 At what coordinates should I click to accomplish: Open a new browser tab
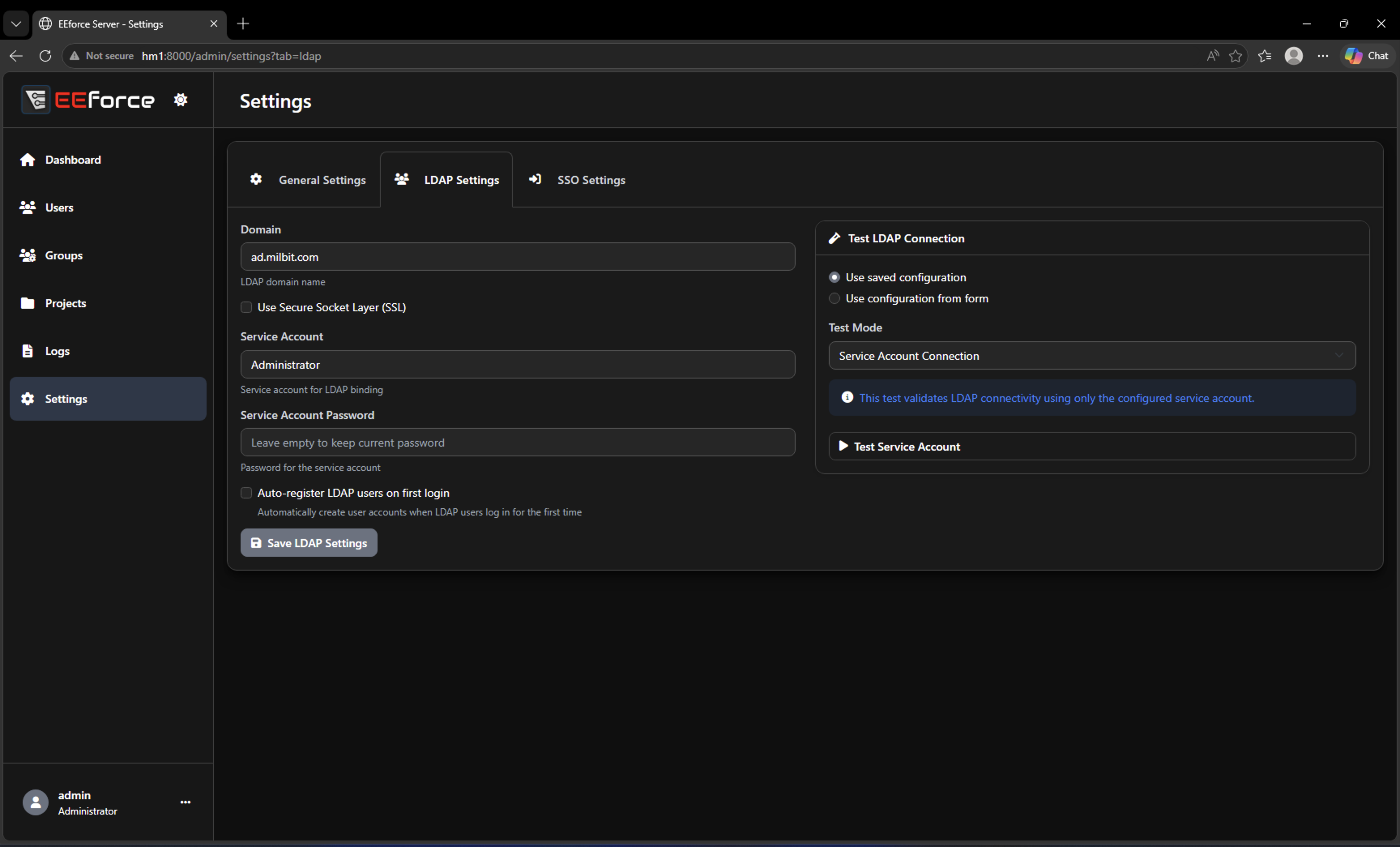coord(243,24)
